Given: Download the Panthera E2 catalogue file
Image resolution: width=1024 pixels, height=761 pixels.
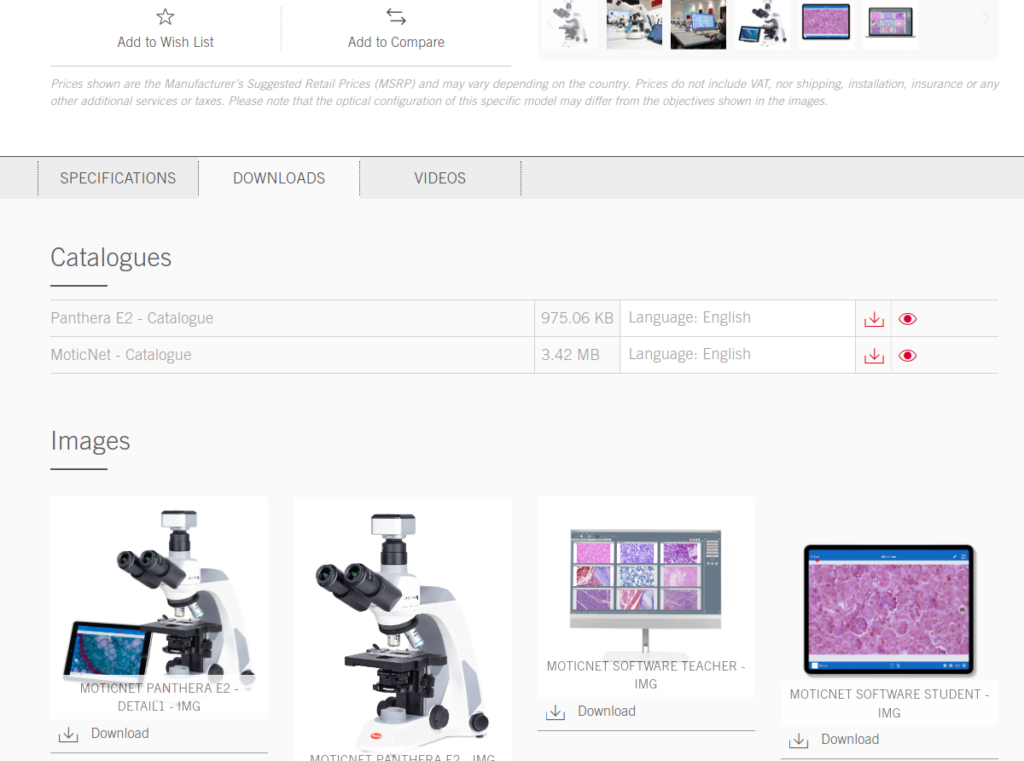Looking at the screenshot, I should tap(874, 319).
